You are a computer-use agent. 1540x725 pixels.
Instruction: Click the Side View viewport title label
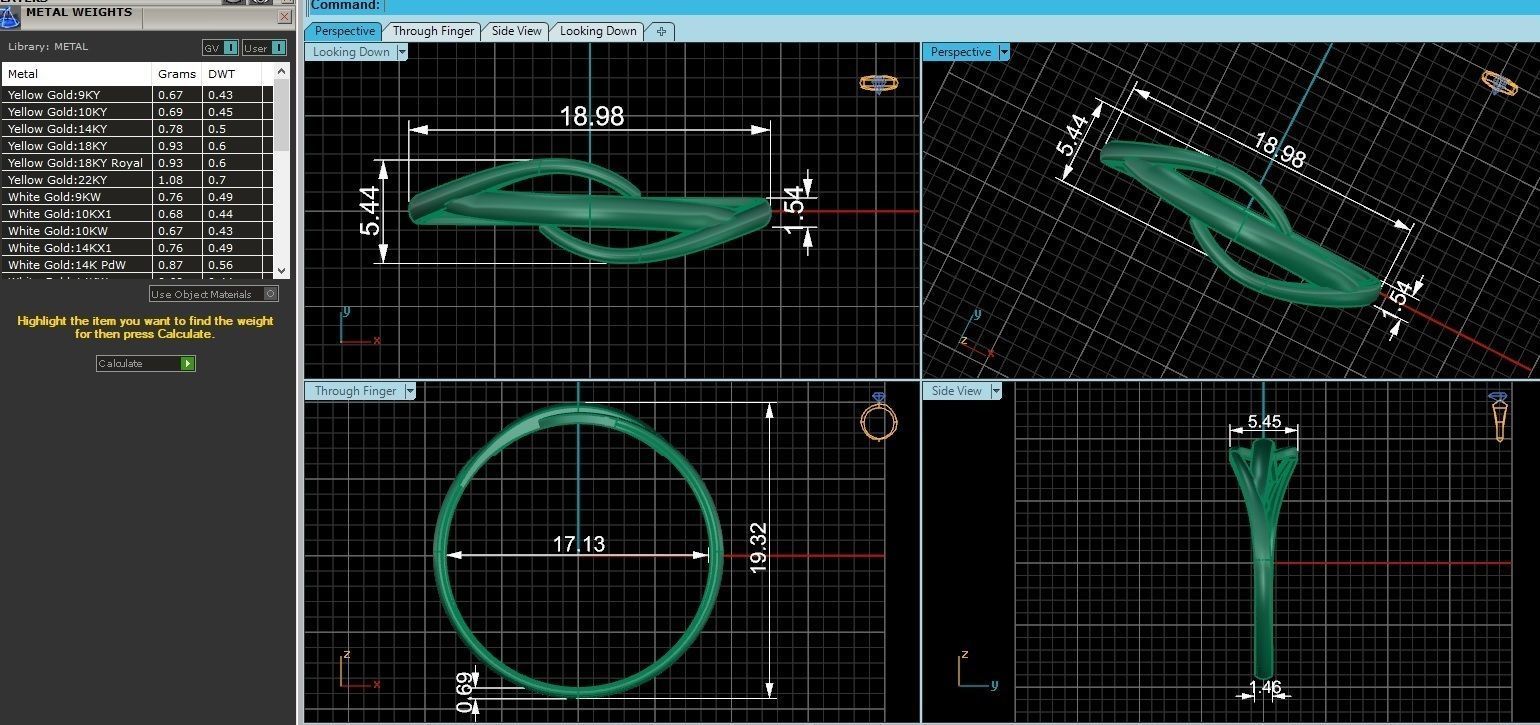(x=957, y=391)
